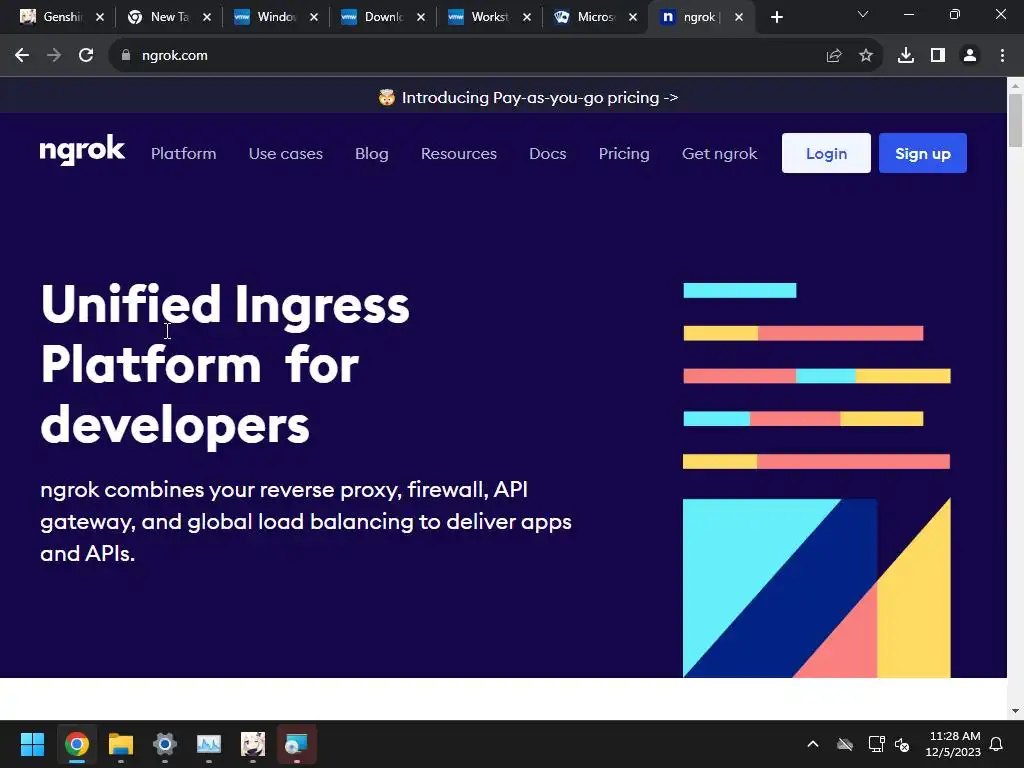Close the Download tab

[421, 17]
